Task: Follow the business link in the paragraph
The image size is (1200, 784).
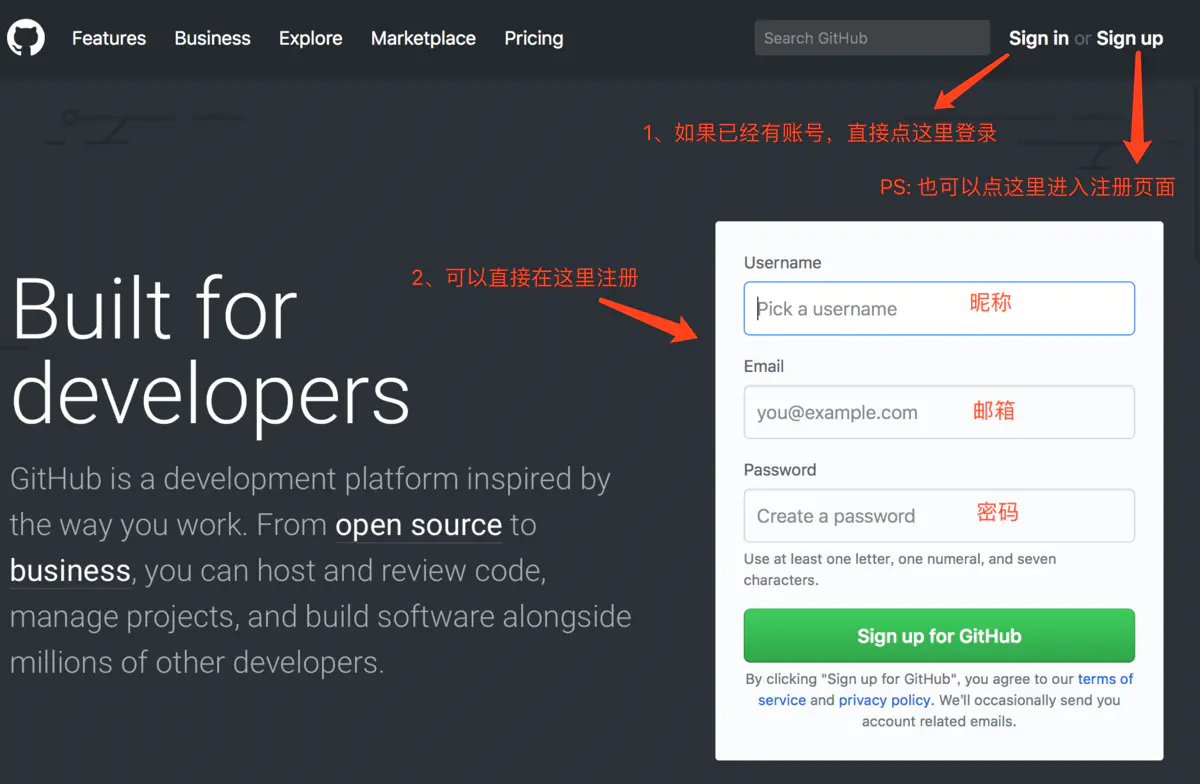Action: coord(68,571)
